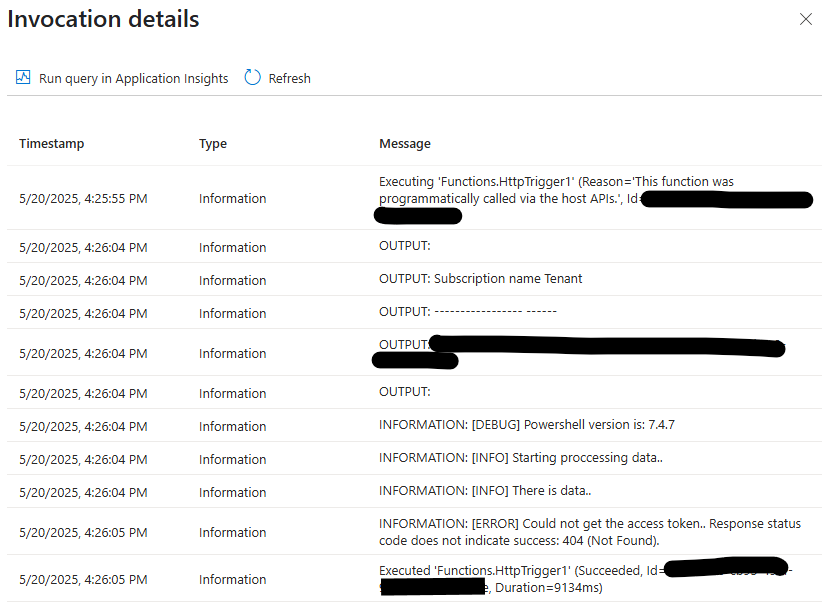Sort by the Type column header
The width and height of the screenshot is (827, 614).
coord(212,143)
